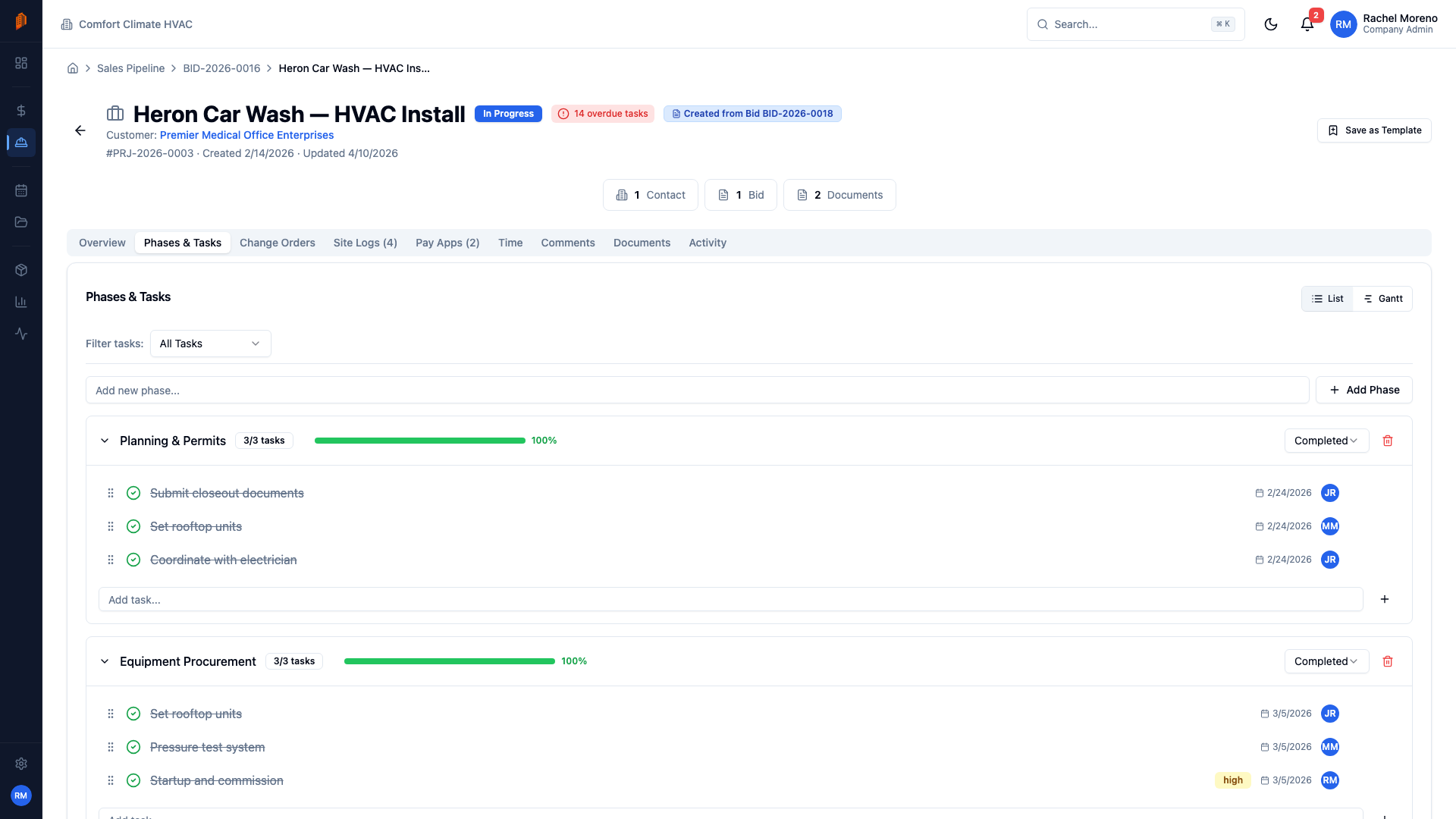Open the Comments tab
Screen dimensions: 1456x819
point(568,243)
